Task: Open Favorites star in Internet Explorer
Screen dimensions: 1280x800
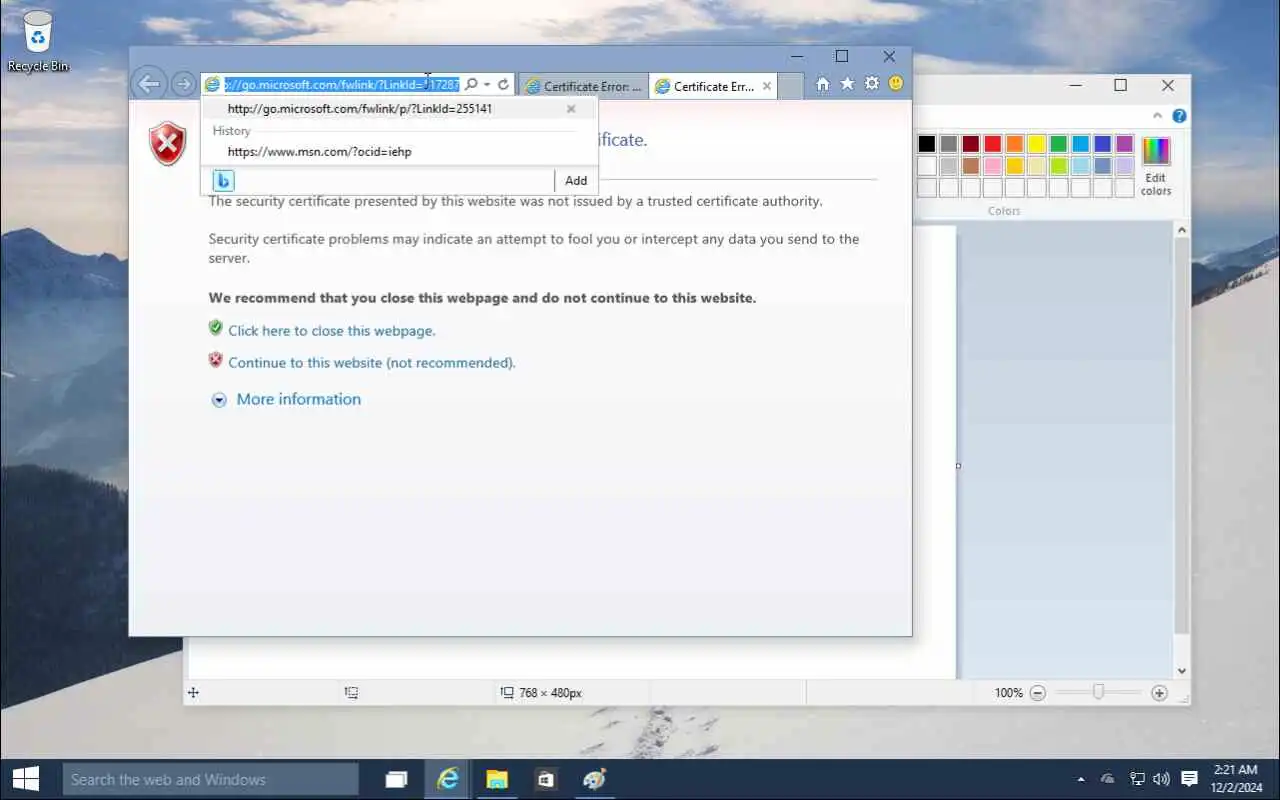Action: 847,84
